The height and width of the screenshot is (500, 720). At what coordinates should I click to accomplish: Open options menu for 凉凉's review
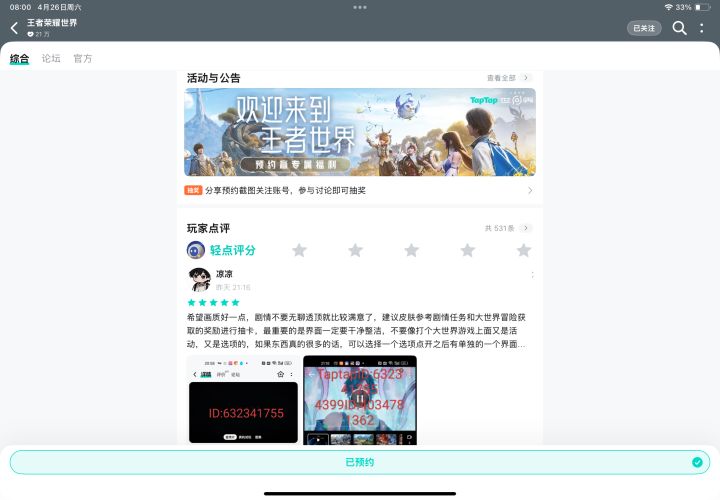click(532, 275)
